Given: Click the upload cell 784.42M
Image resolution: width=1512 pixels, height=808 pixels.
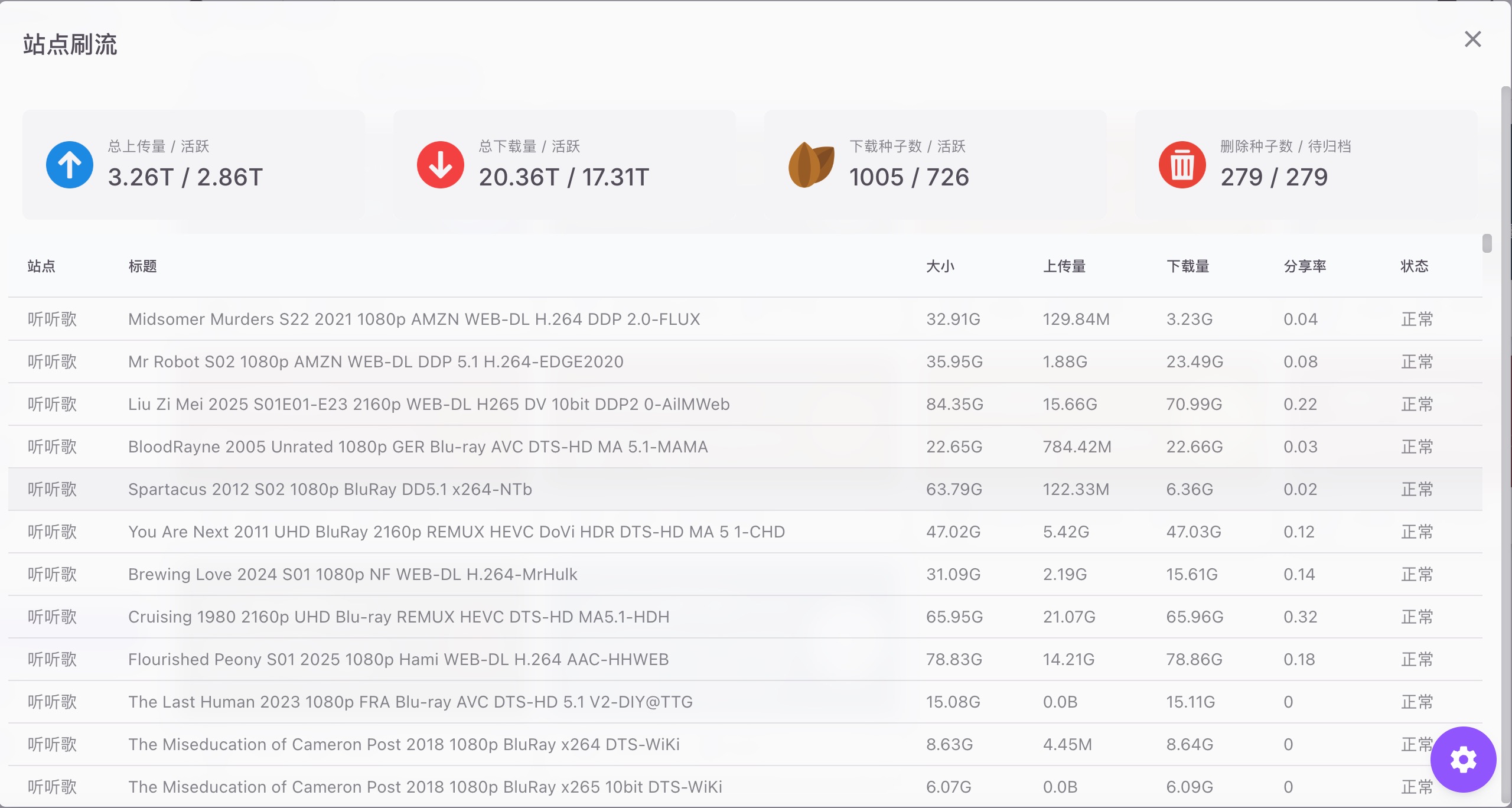Looking at the screenshot, I should tap(1077, 447).
